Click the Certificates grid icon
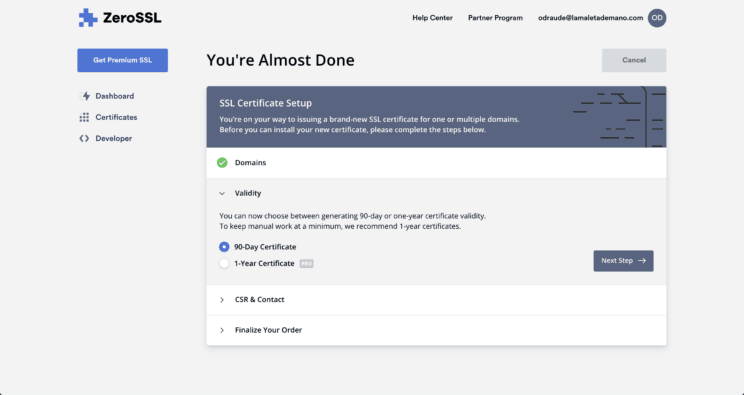The height and width of the screenshot is (395, 744). pyautogui.click(x=84, y=117)
